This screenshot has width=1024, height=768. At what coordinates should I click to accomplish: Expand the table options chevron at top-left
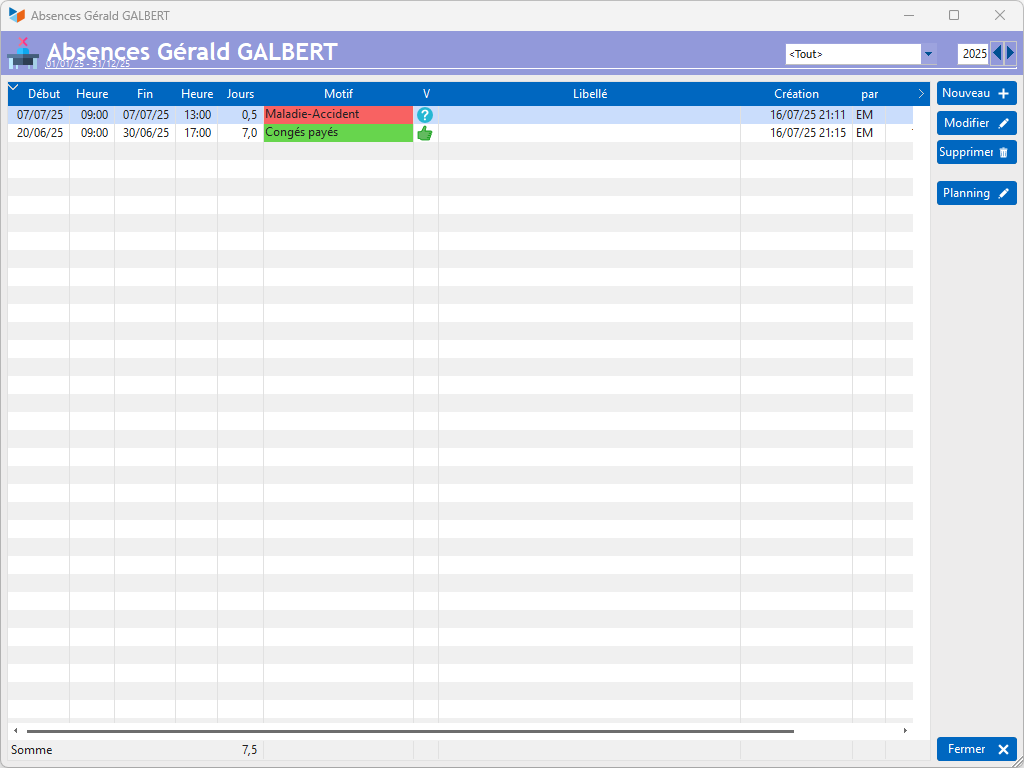pyautogui.click(x=13, y=88)
